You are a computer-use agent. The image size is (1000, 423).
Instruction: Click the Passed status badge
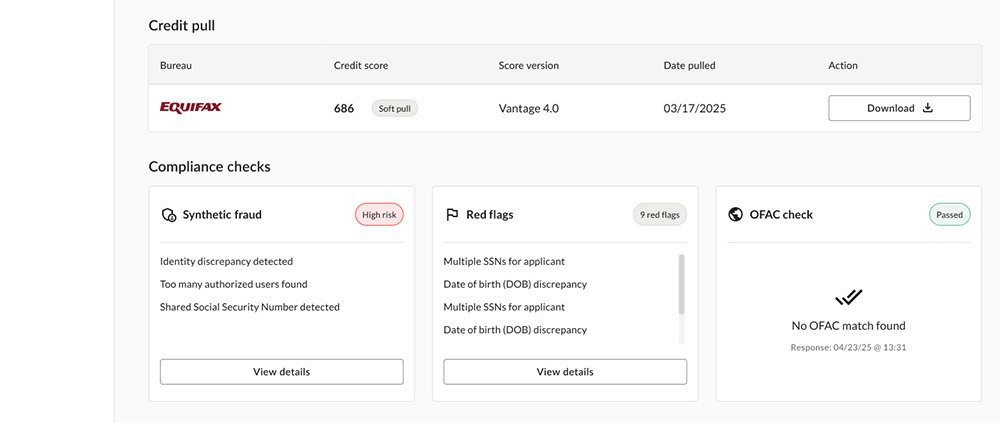pos(950,215)
